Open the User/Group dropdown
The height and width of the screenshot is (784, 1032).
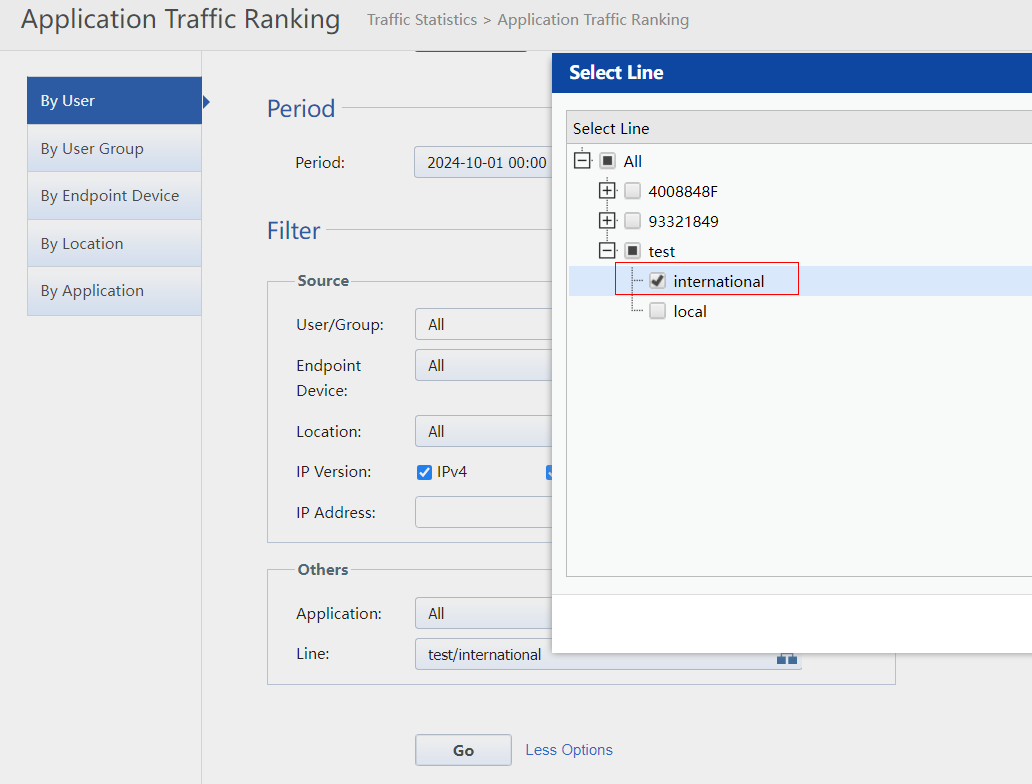(x=483, y=325)
